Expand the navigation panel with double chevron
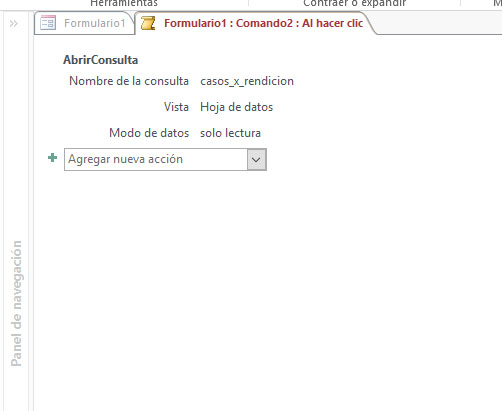This screenshot has width=502, height=411. click(14, 24)
